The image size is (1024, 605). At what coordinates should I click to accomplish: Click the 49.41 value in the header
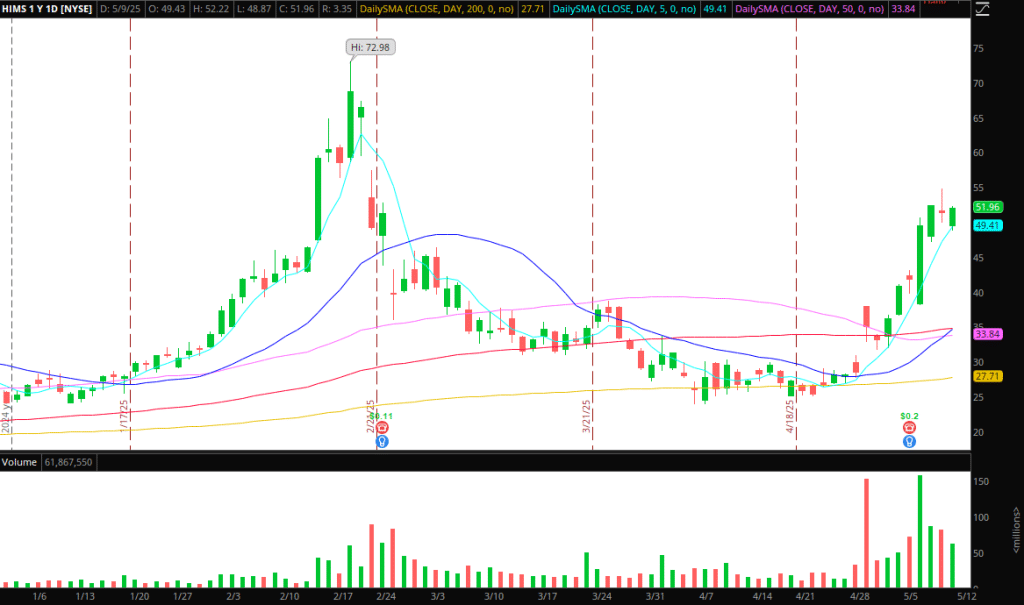pos(714,9)
